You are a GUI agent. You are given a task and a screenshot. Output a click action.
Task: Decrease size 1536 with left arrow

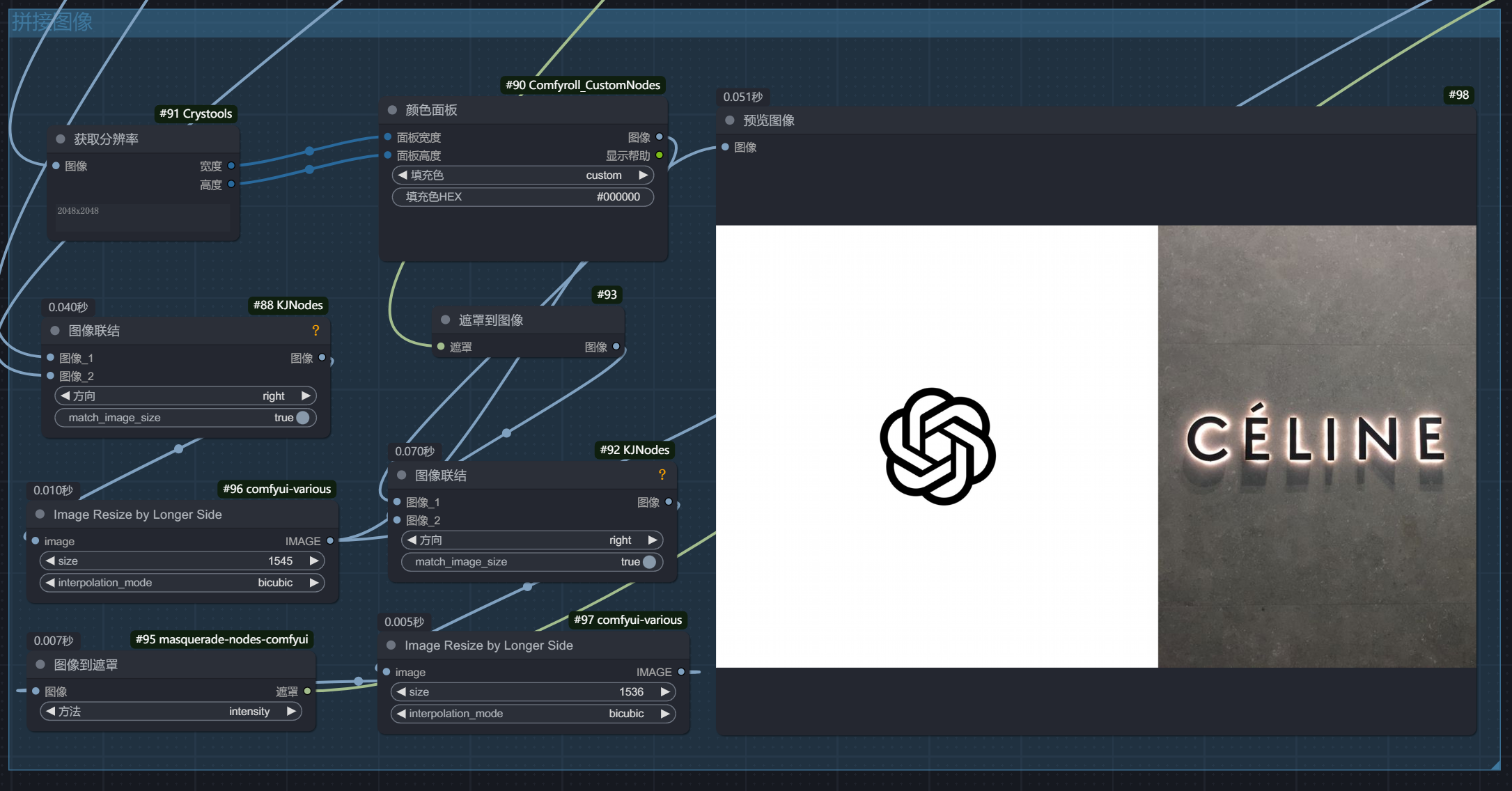click(401, 692)
